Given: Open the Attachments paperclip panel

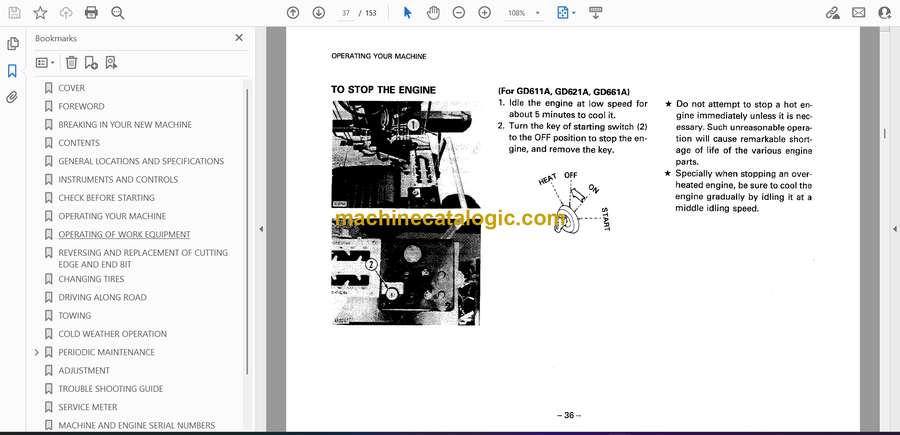Looking at the screenshot, I should click(12, 97).
